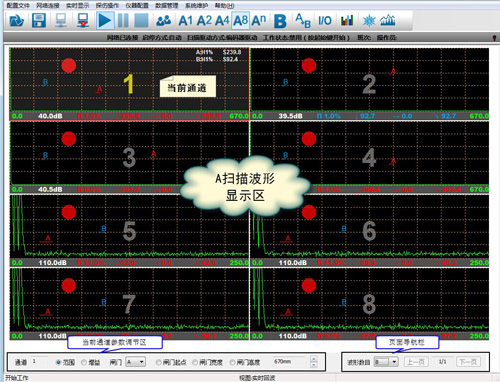This screenshot has width=500, height=382.
Task: Click the blue Play start button
Action: (105, 21)
